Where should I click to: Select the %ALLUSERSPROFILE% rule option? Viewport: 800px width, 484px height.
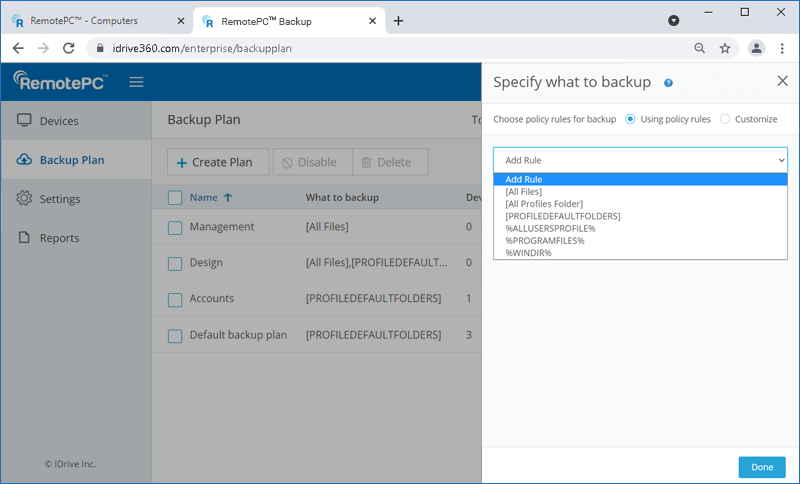tap(640, 228)
